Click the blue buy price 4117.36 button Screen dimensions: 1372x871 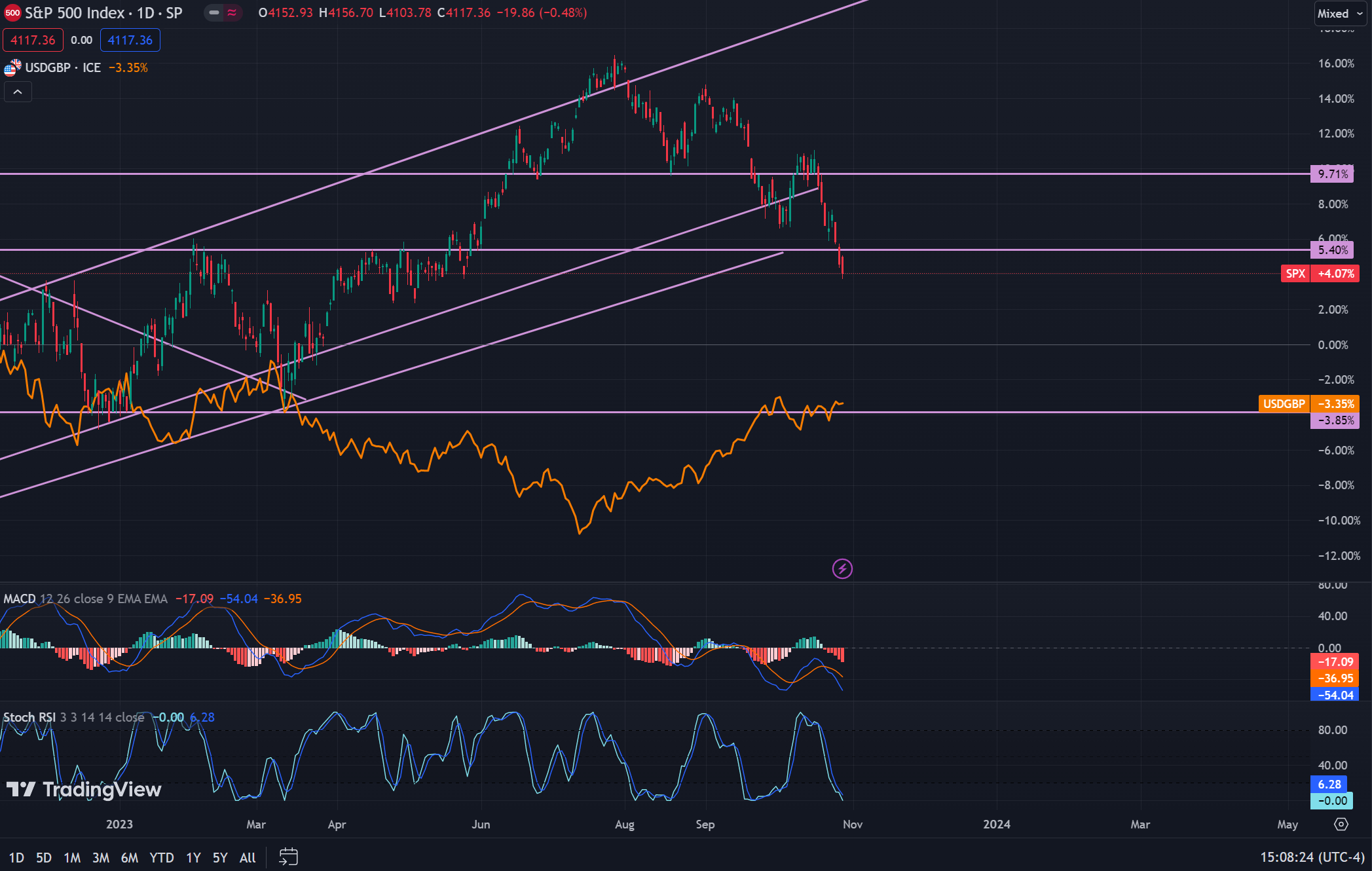pos(130,40)
